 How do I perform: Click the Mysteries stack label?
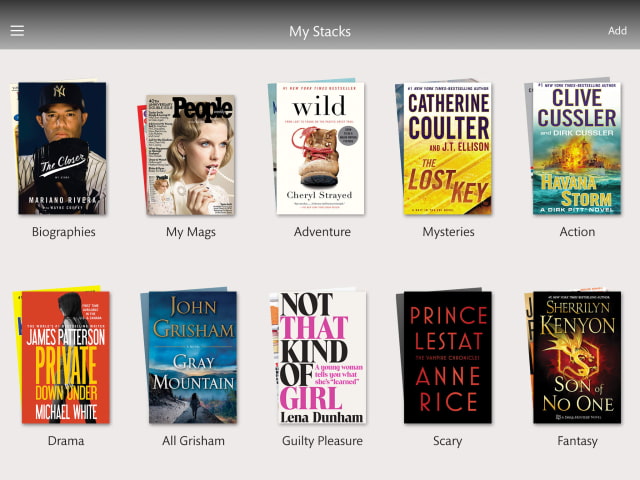point(450,232)
